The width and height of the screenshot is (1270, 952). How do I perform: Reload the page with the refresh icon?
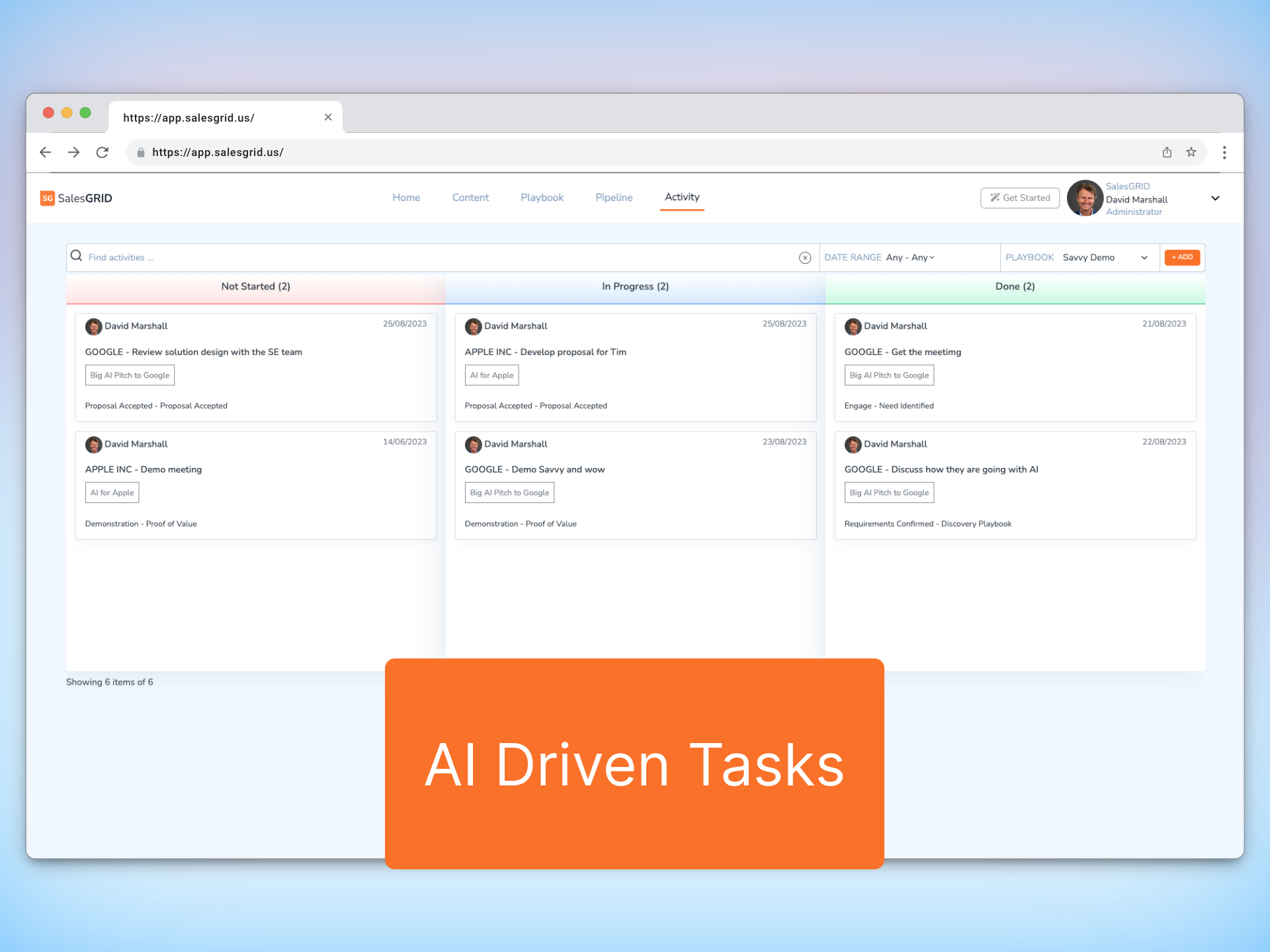tap(103, 152)
